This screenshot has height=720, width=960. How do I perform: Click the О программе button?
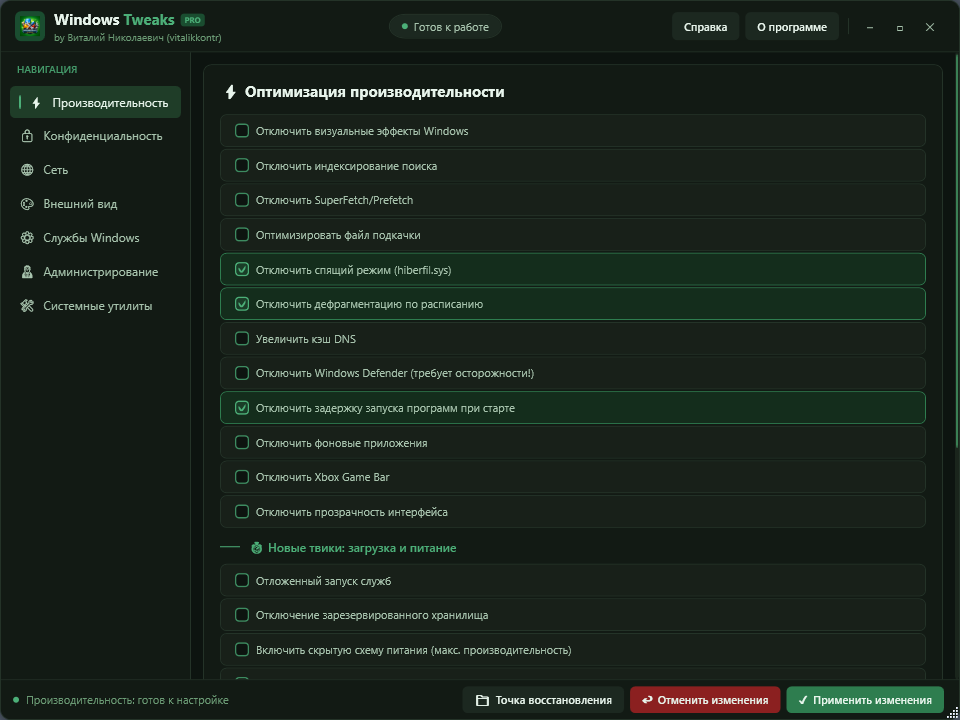(792, 27)
